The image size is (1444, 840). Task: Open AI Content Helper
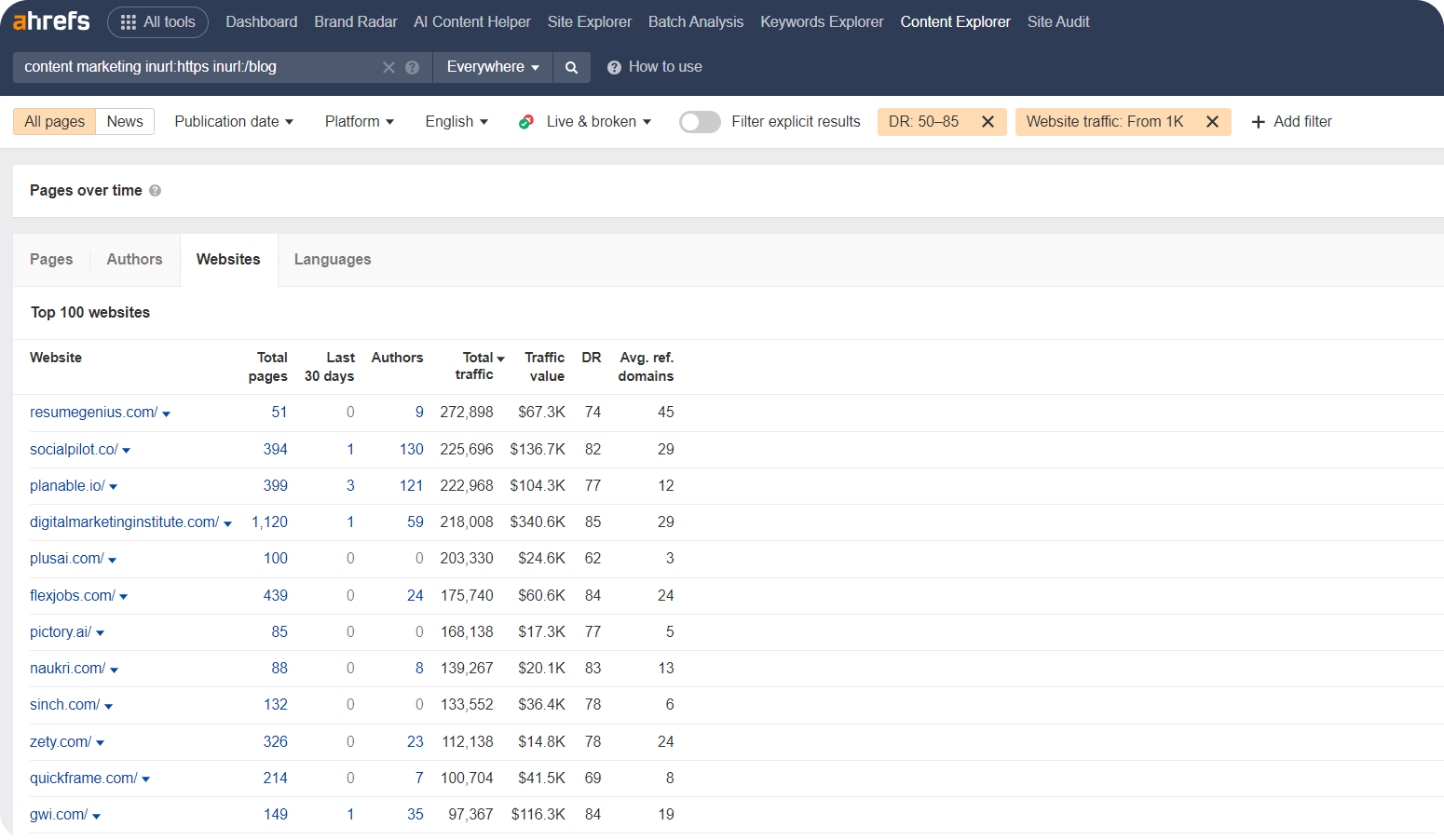pos(472,21)
